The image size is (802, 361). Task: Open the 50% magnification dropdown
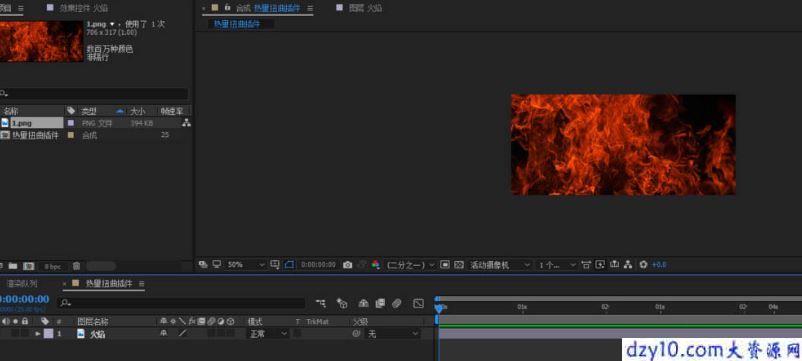(x=246, y=265)
